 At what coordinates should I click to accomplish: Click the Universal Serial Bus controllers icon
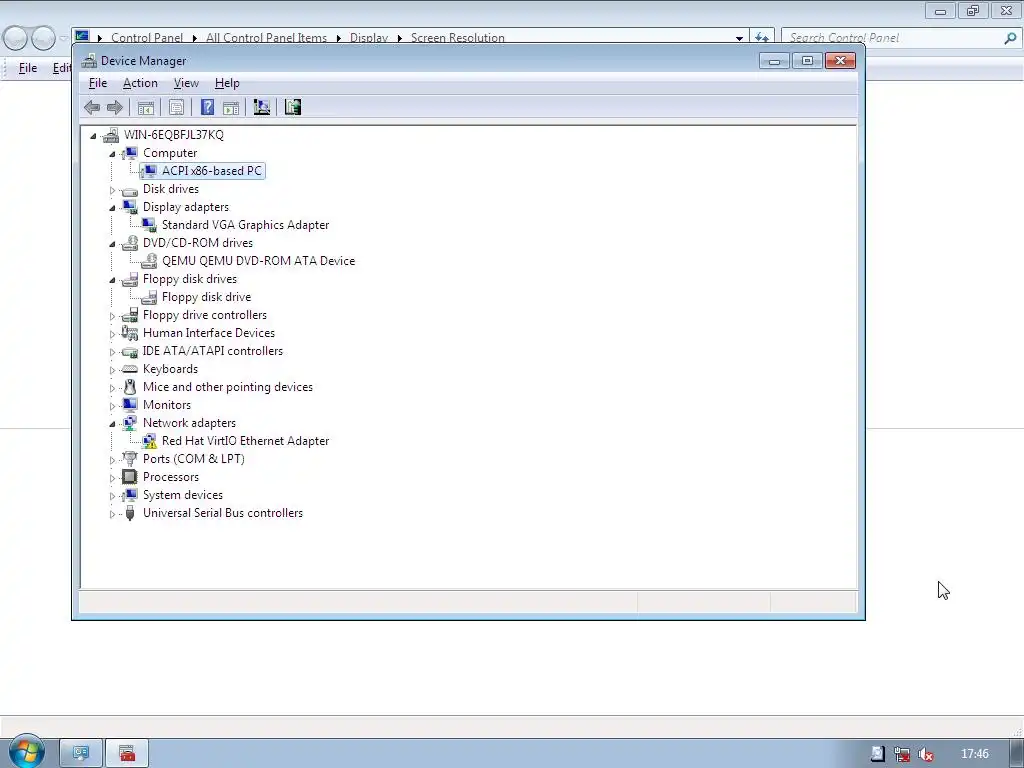click(130, 513)
